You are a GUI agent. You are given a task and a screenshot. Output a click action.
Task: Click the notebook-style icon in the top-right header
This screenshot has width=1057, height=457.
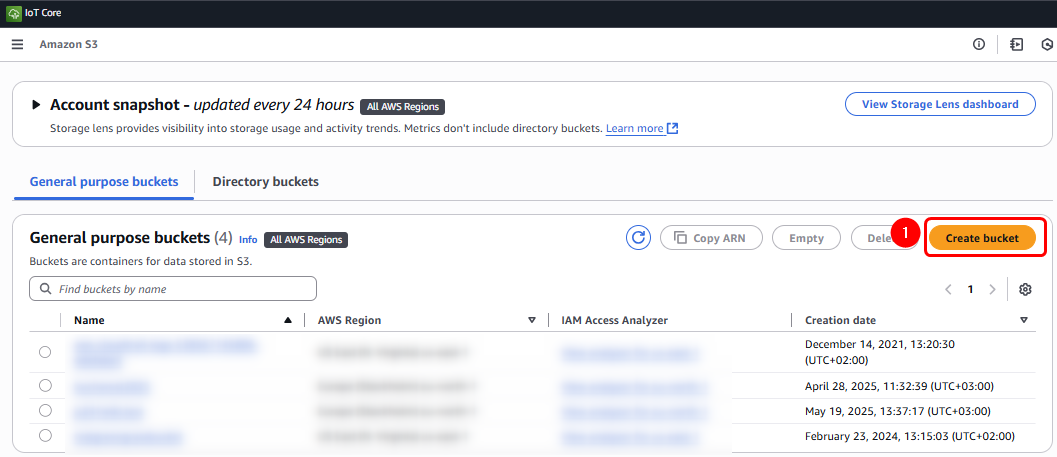tap(1017, 44)
